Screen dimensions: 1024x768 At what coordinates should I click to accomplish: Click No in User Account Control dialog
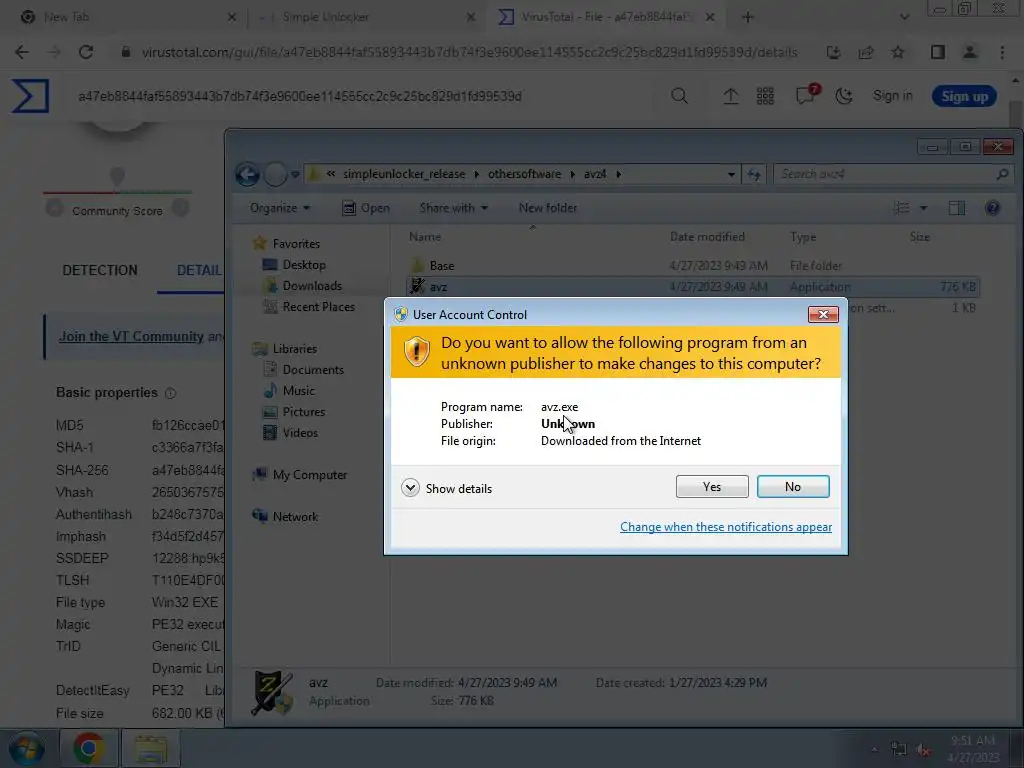tap(793, 487)
